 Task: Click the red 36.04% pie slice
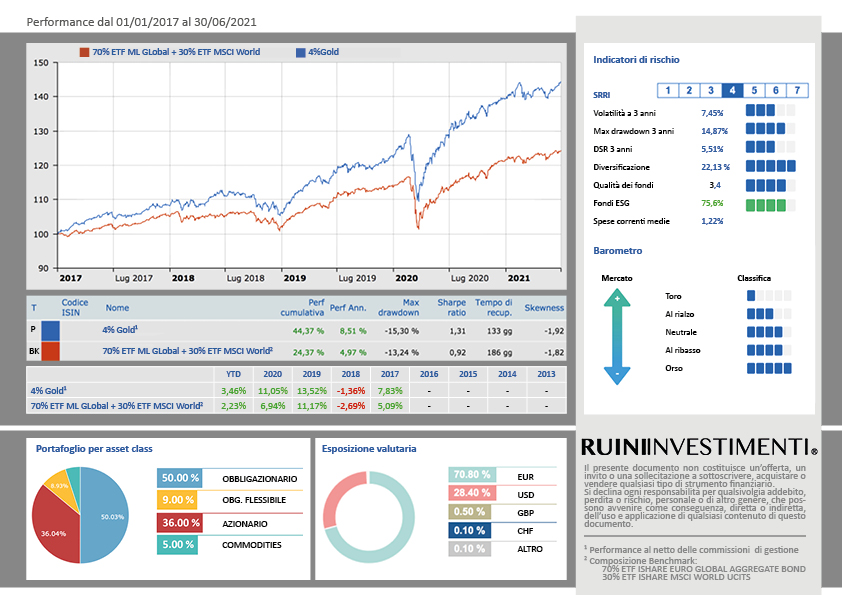coord(54,526)
